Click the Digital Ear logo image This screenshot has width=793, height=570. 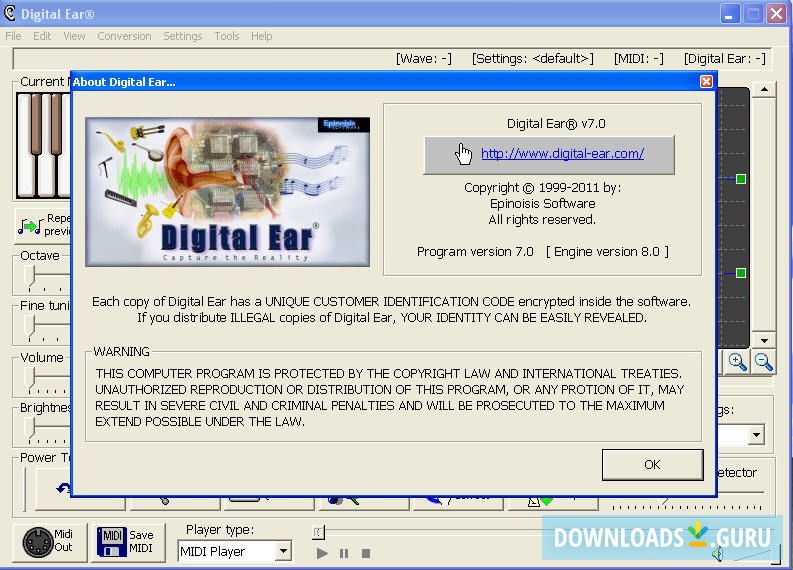[228, 192]
